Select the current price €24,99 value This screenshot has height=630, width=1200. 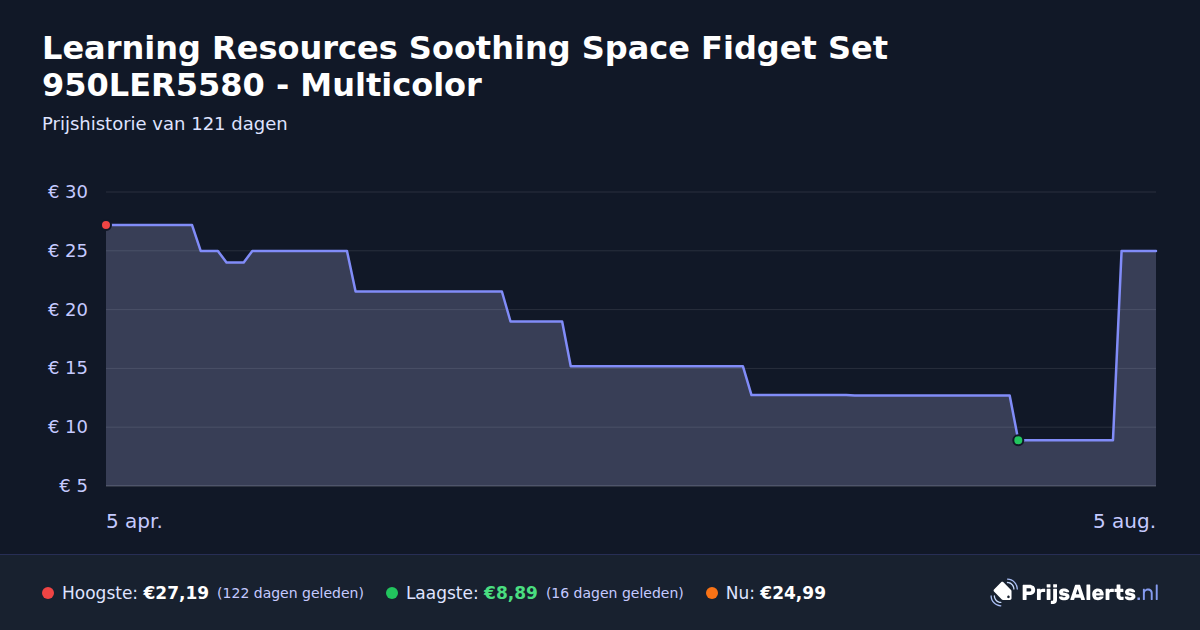point(793,593)
